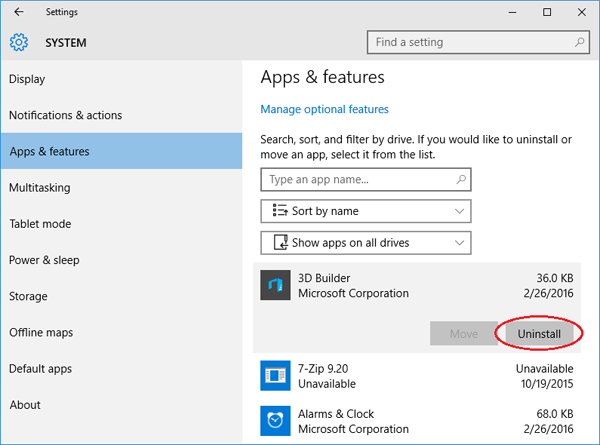Click the Alarms & Clock app icon
The height and width of the screenshot is (445, 600).
pyautogui.click(x=275, y=420)
